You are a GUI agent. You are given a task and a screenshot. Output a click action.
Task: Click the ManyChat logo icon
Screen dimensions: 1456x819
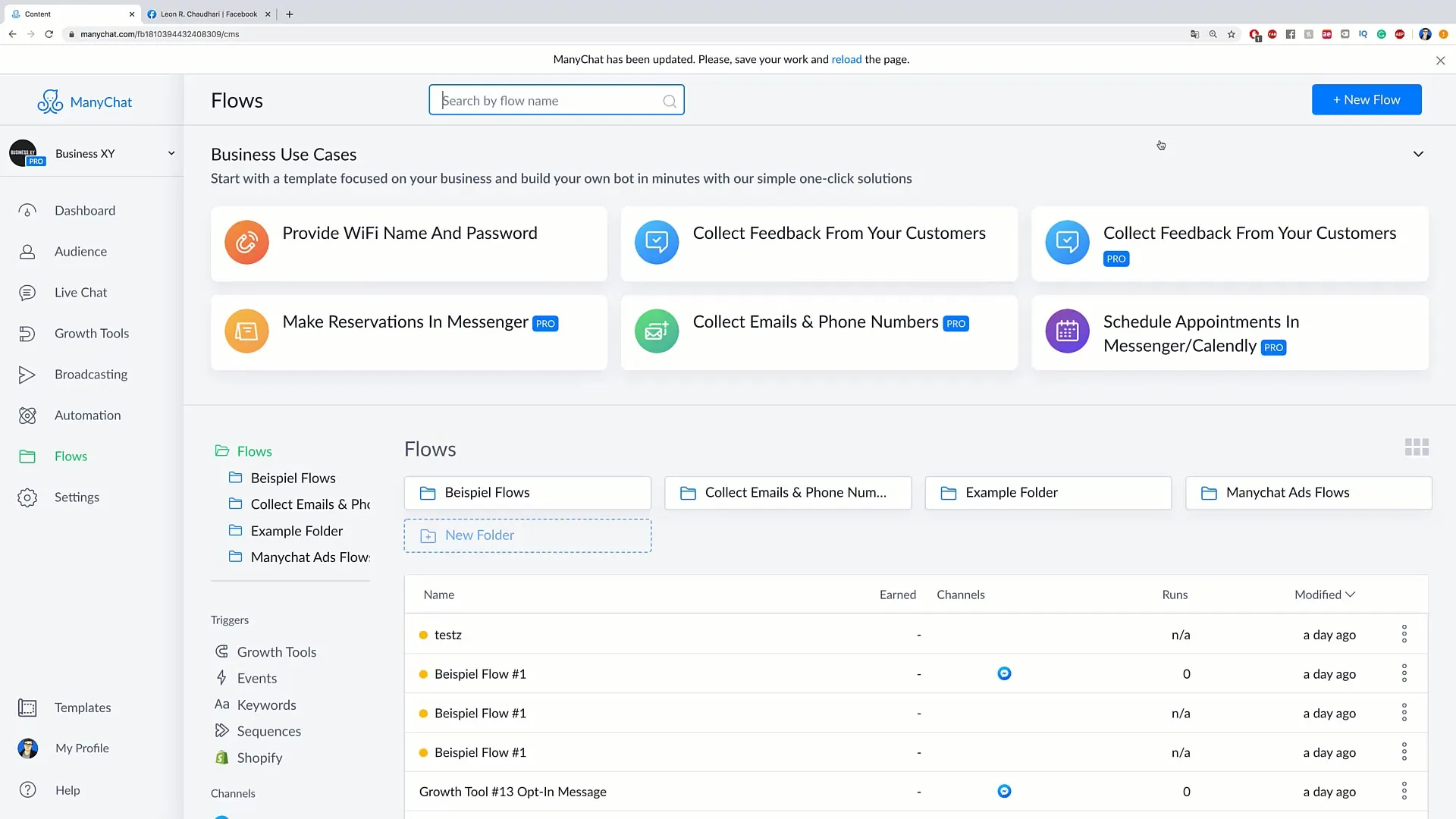pos(51,101)
